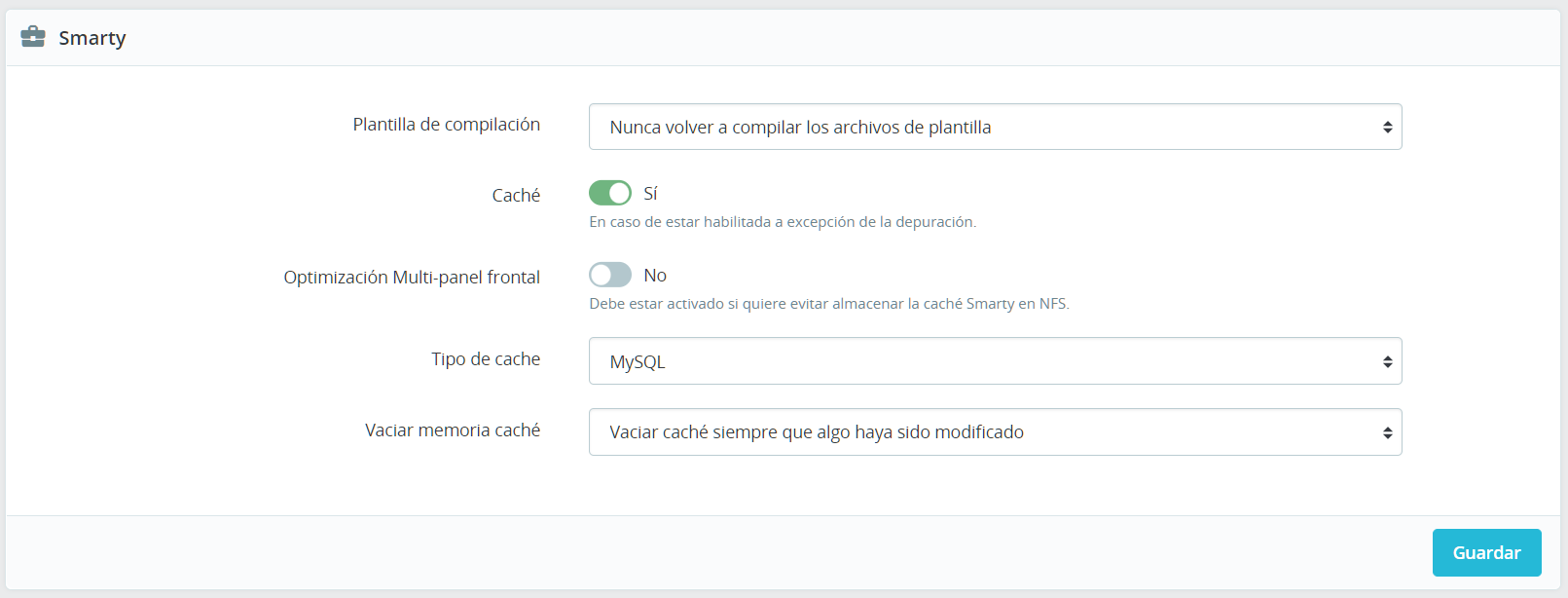Click the Smarty briefcase icon
This screenshot has height=598, width=1568.
pyautogui.click(x=33, y=37)
